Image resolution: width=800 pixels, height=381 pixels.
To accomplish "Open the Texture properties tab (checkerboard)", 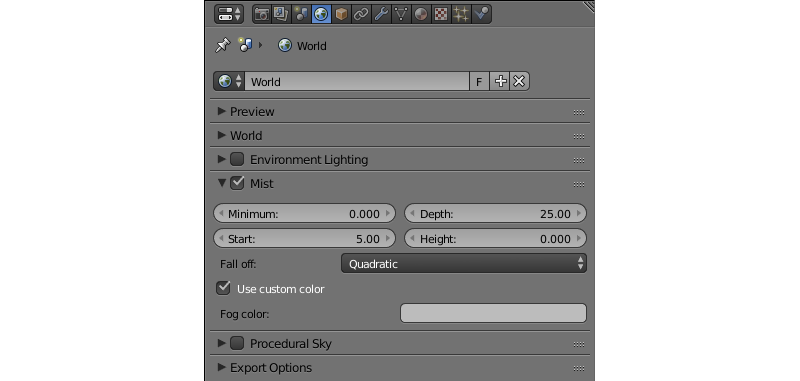I will click(441, 14).
